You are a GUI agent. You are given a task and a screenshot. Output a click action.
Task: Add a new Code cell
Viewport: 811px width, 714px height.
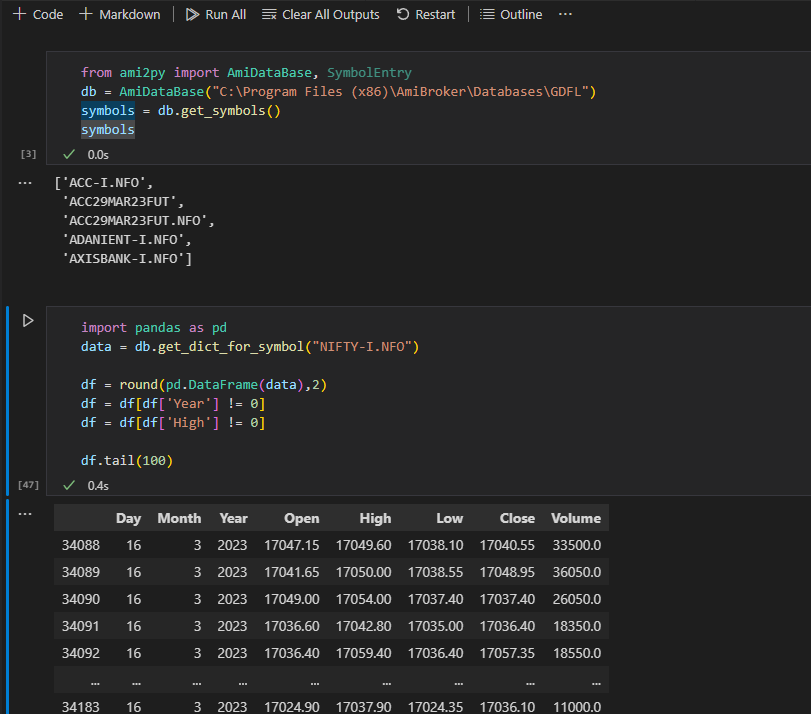click(38, 14)
